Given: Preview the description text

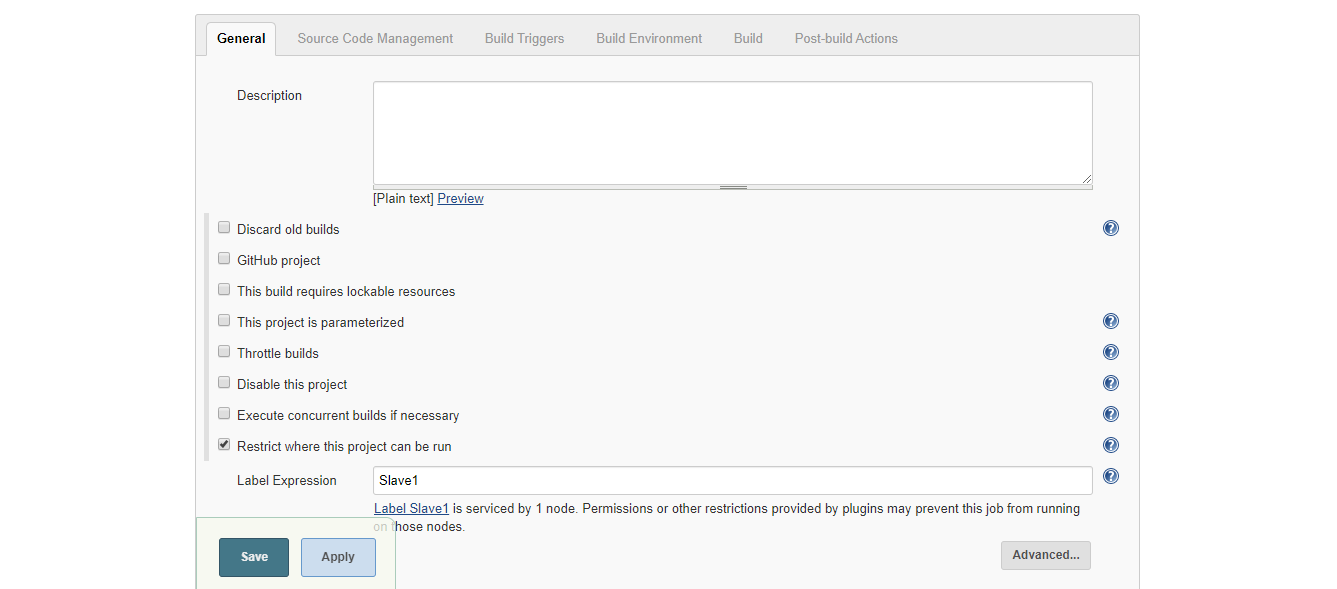Looking at the screenshot, I should 460,199.
